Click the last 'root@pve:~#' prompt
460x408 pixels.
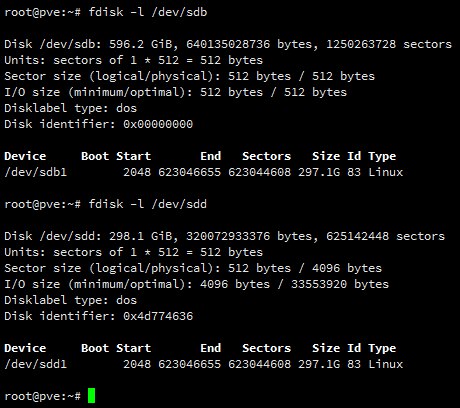[42, 396]
